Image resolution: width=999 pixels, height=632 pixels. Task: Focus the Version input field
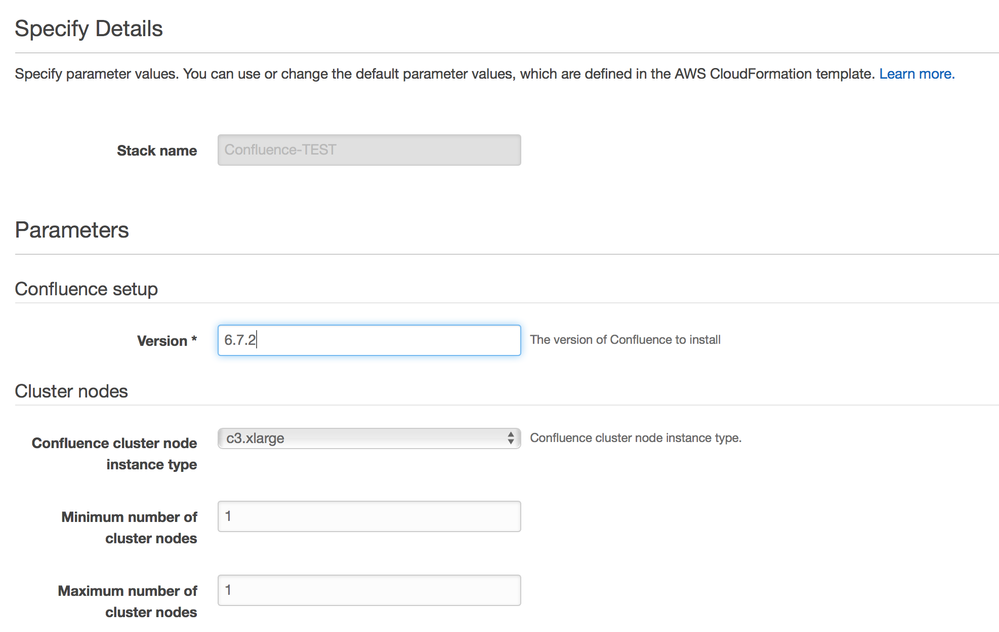[369, 340]
